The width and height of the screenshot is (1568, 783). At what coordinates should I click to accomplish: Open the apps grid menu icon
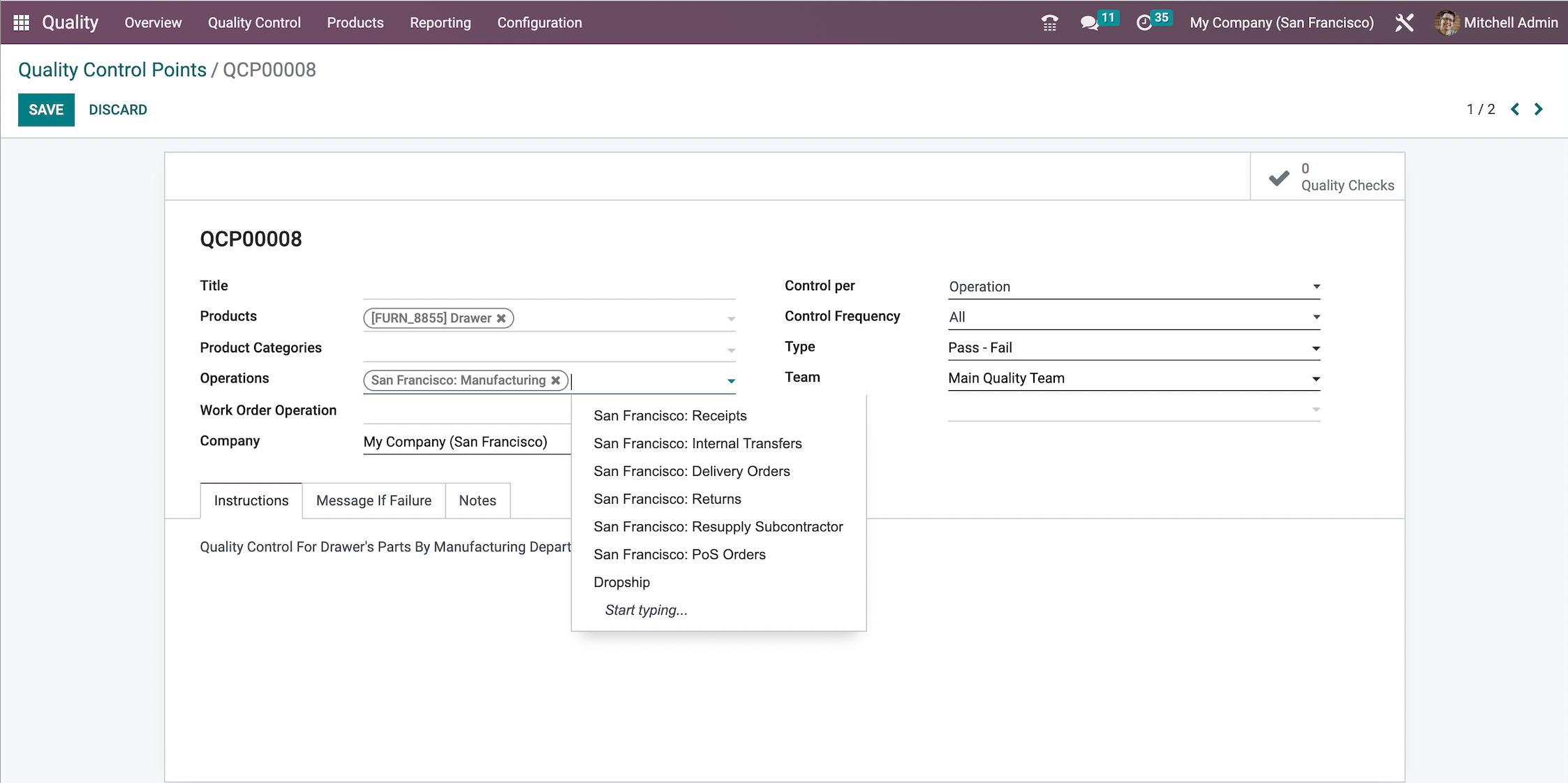22,22
